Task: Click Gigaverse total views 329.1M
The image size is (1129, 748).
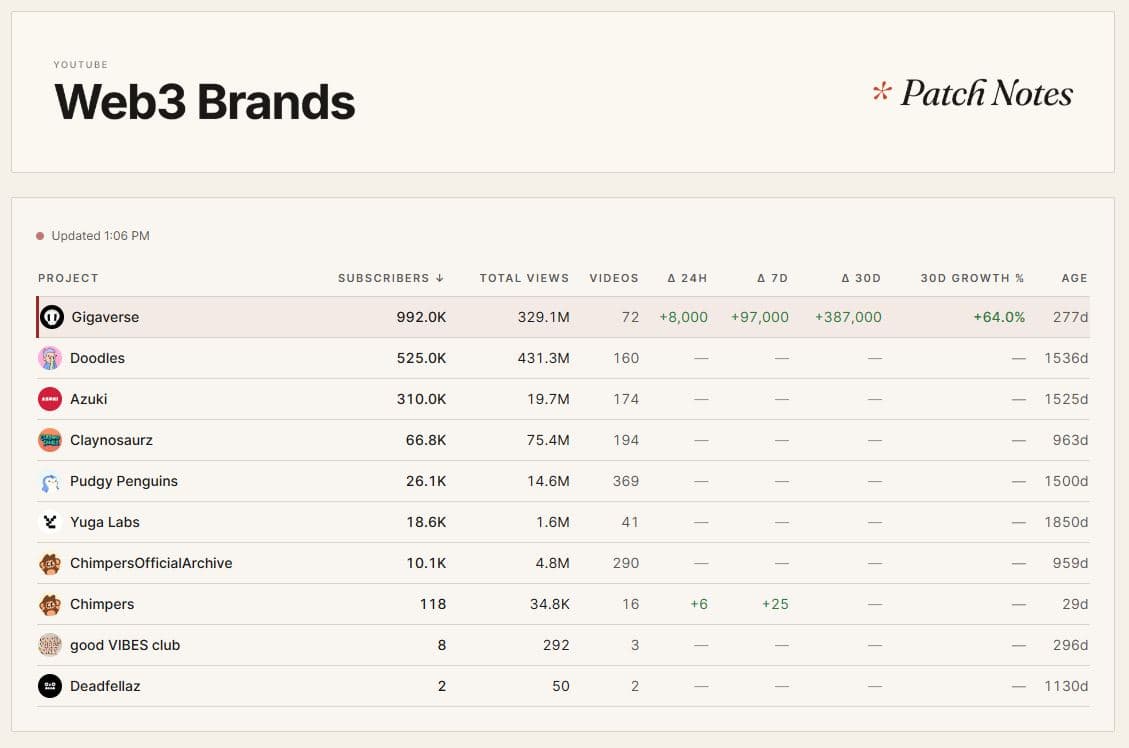Action: pos(544,317)
